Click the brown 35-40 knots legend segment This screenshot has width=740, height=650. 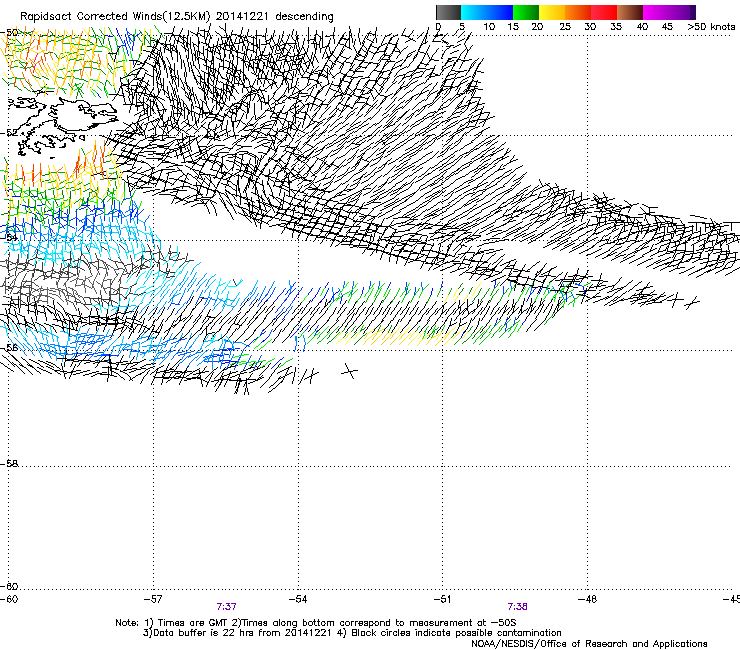point(630,12)
